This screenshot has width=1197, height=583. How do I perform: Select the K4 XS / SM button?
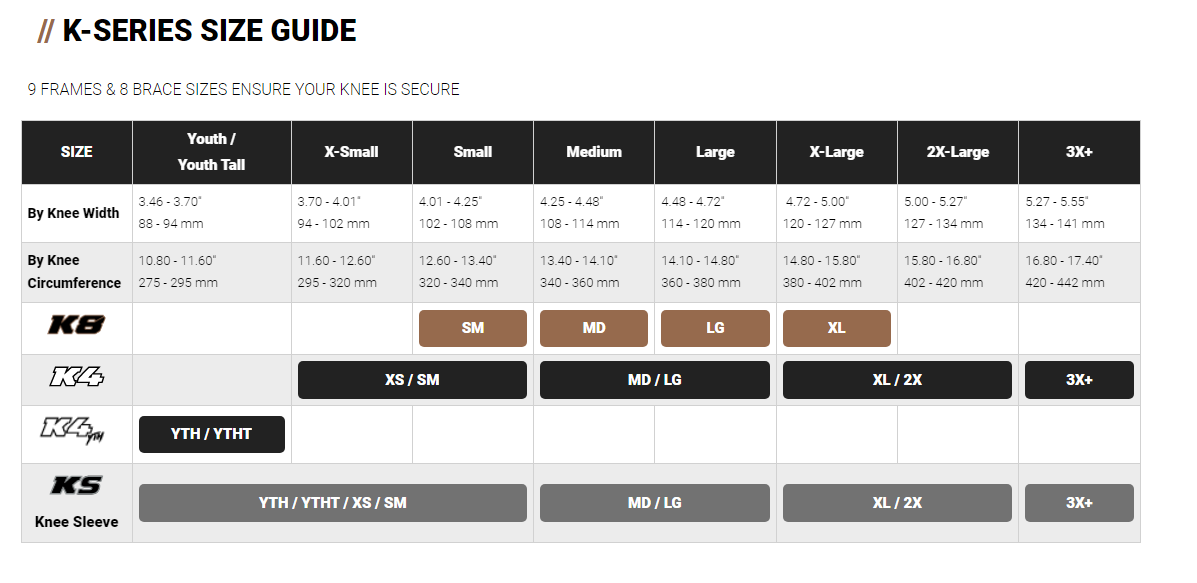pos(412,380)
